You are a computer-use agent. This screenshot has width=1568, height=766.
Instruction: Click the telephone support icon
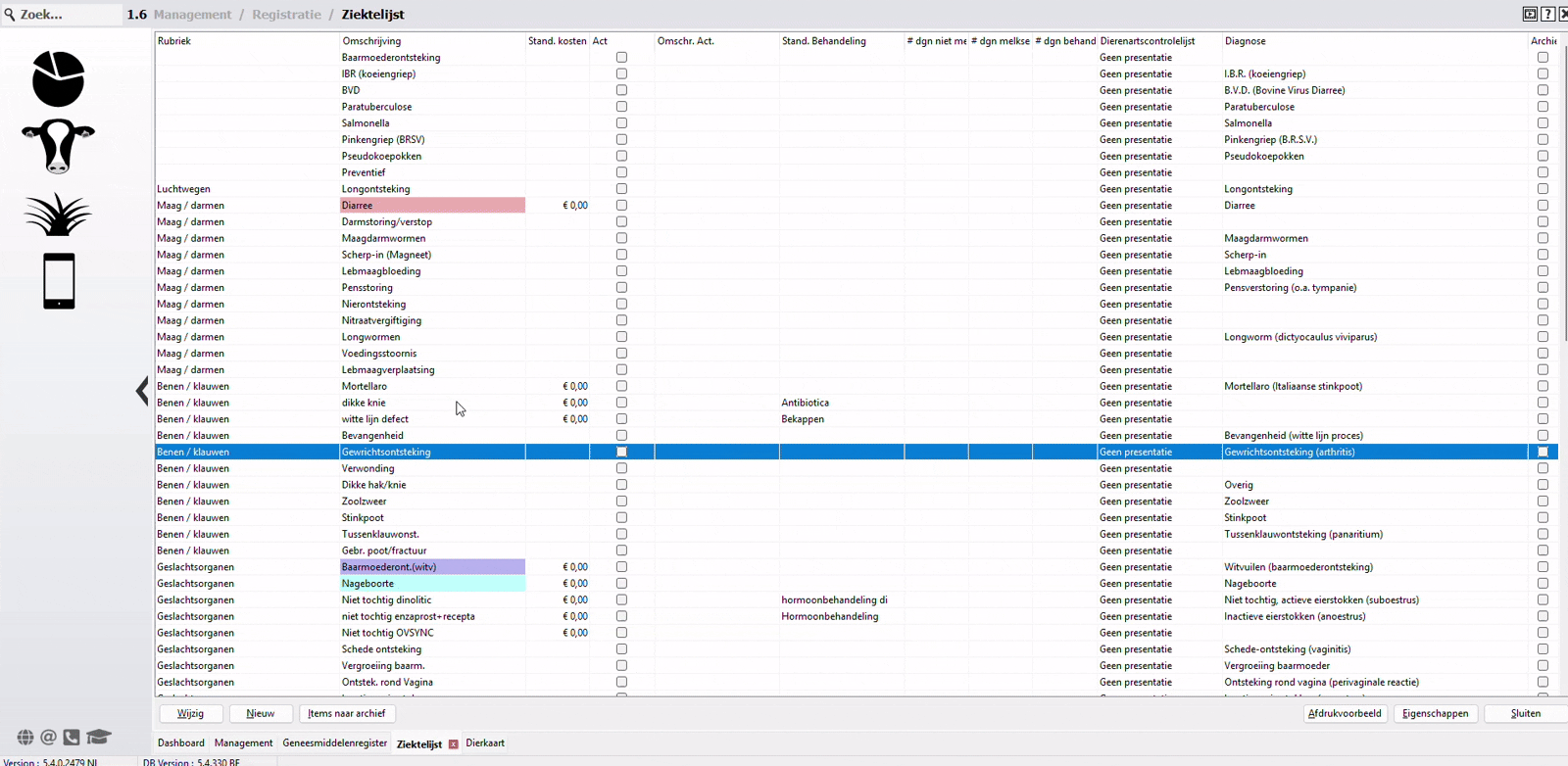click(72, 737)
